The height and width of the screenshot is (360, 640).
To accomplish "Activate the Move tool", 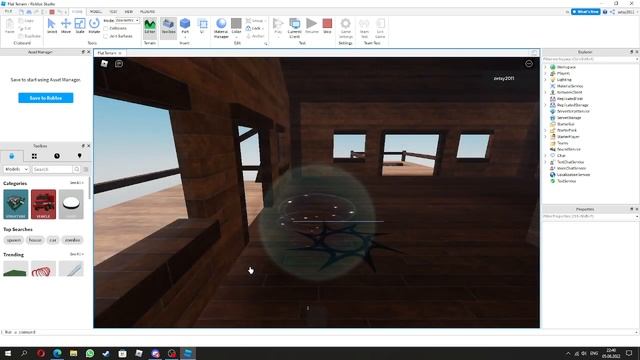I will click(x=66, y=27).
